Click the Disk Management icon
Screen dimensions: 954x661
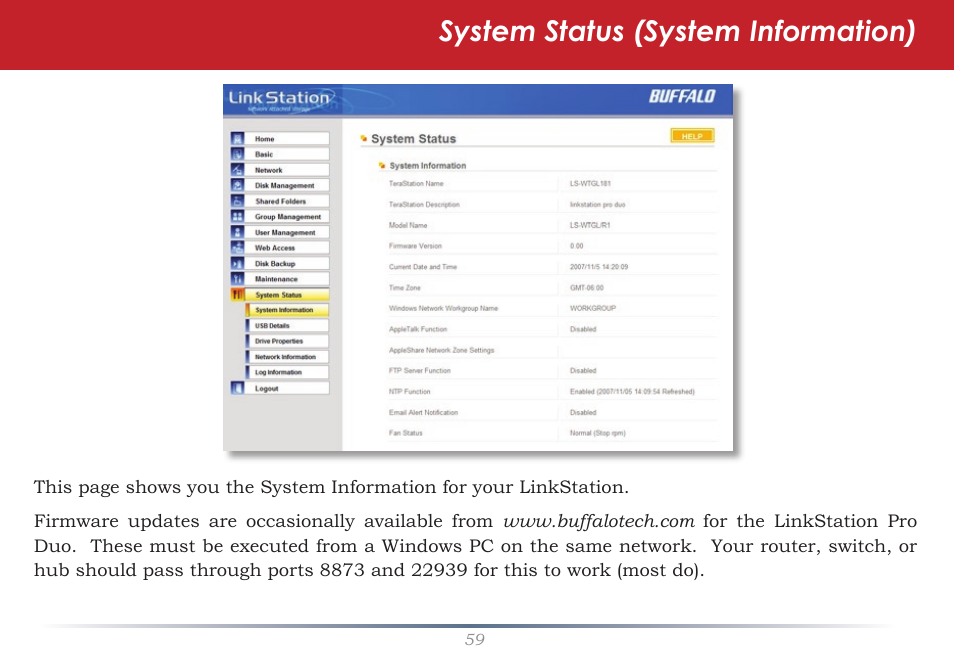point(237,185)
